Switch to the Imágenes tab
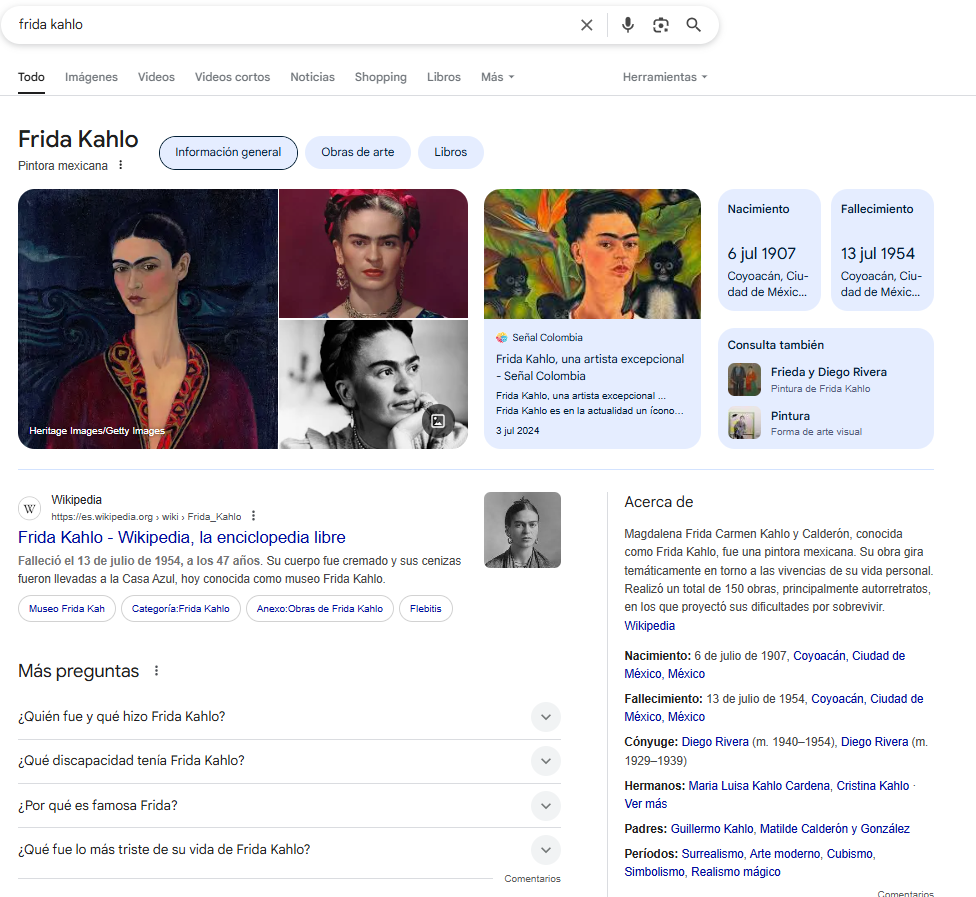976x897 pixels. tap(91, 77)
